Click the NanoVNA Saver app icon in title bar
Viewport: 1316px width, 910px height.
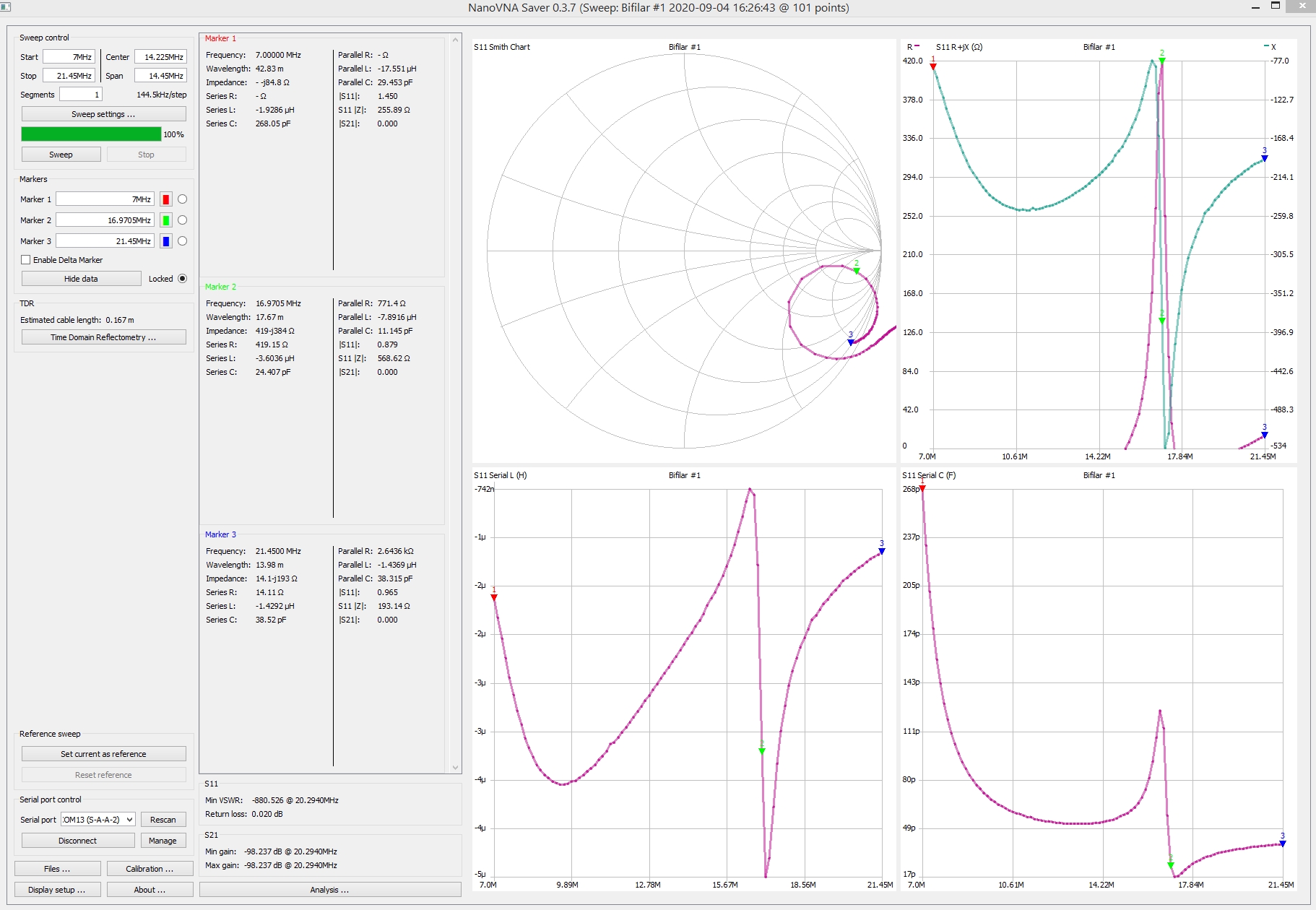[x=5, y=6]
